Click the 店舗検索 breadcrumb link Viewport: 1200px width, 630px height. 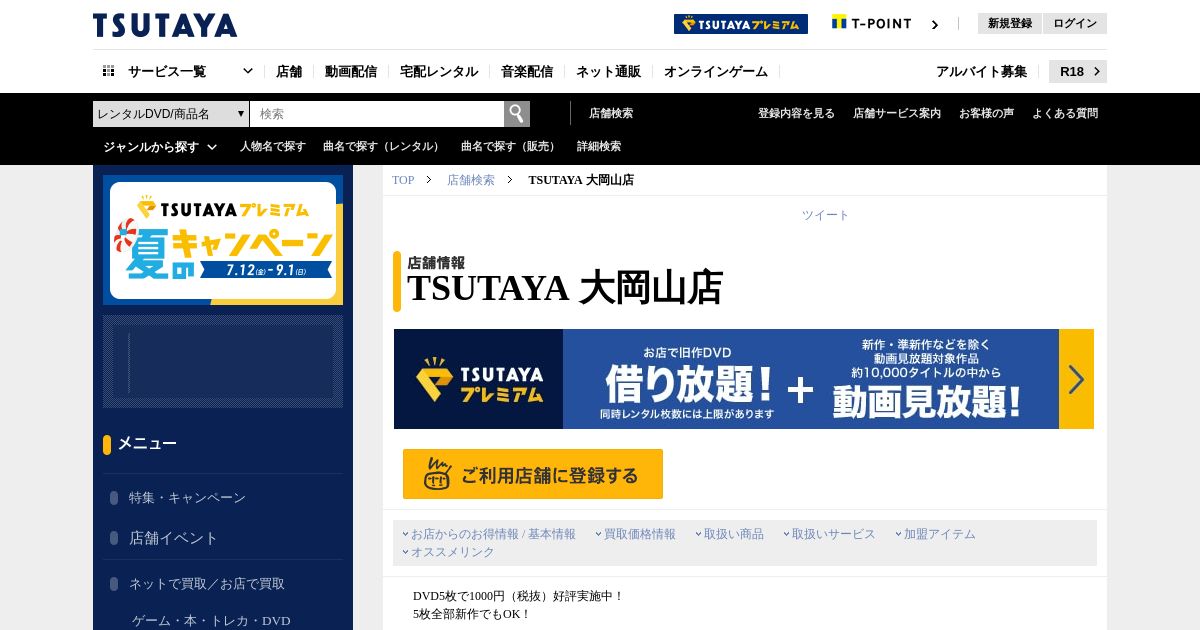(x=471, y=180)
